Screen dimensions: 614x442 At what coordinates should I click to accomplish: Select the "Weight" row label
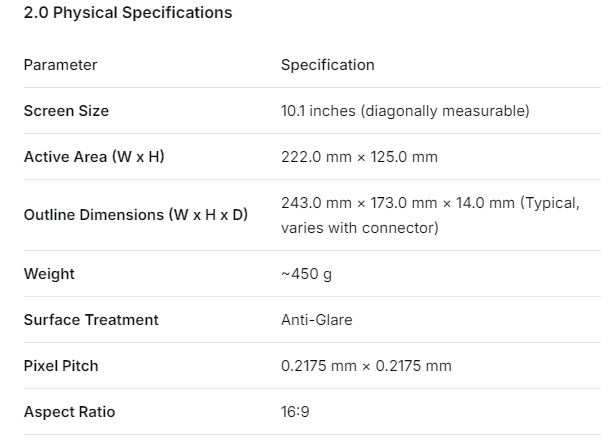tap(49, 274)
